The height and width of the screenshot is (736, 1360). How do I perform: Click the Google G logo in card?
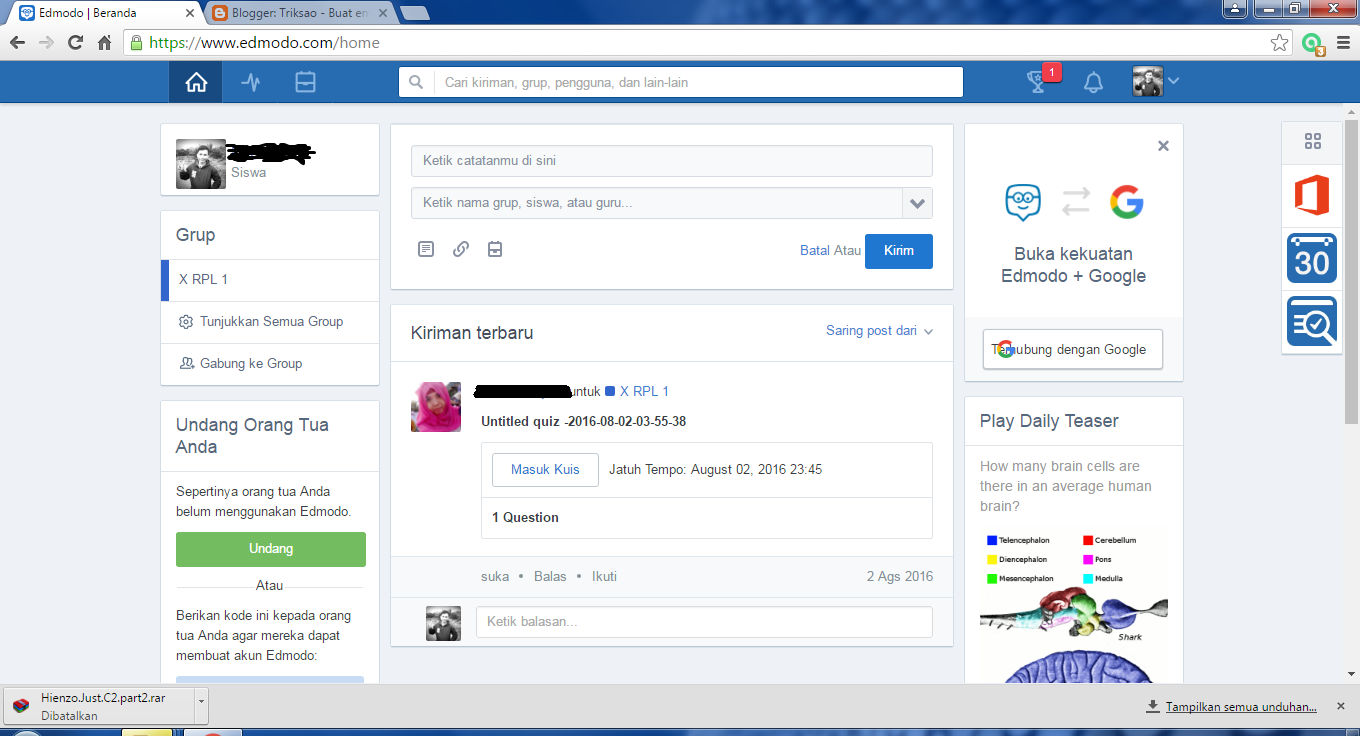1127,203
